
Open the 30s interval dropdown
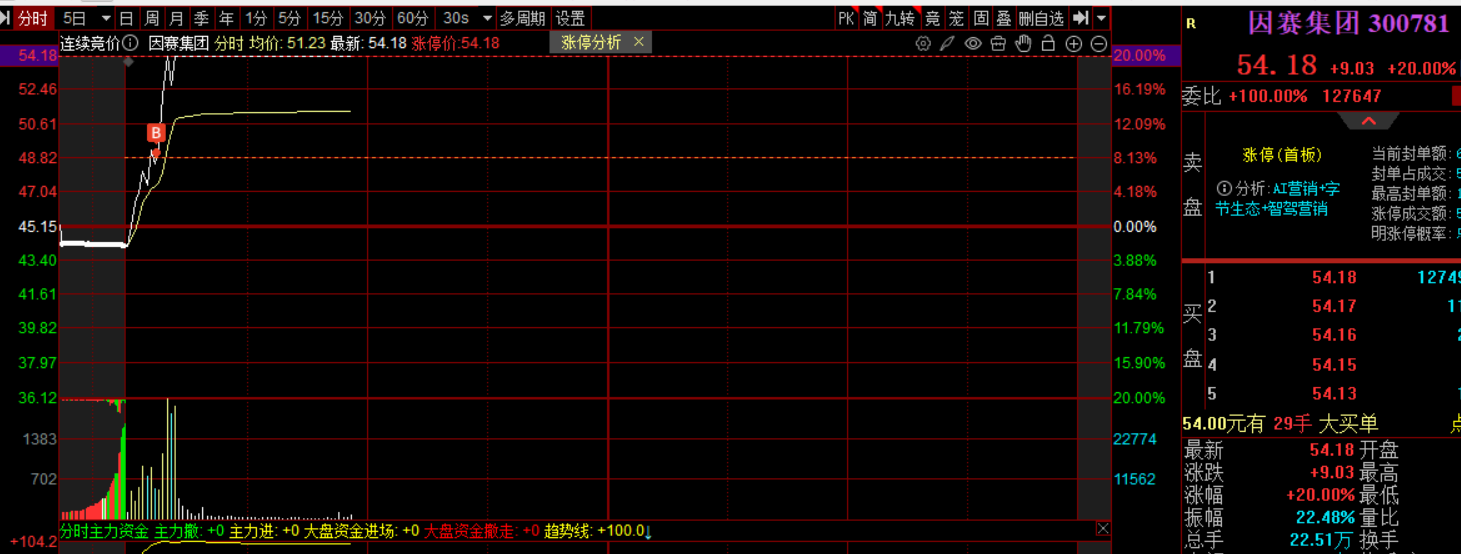click(487, 18)
